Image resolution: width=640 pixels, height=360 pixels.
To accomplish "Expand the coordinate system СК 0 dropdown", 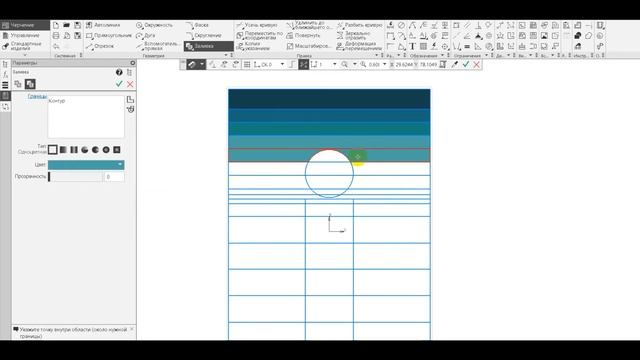I will pos(282,64).
